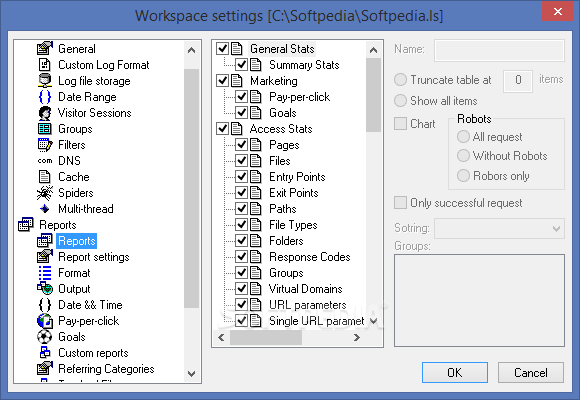
Task: Click the parent Reports folder icon
Action: (26, 225)
